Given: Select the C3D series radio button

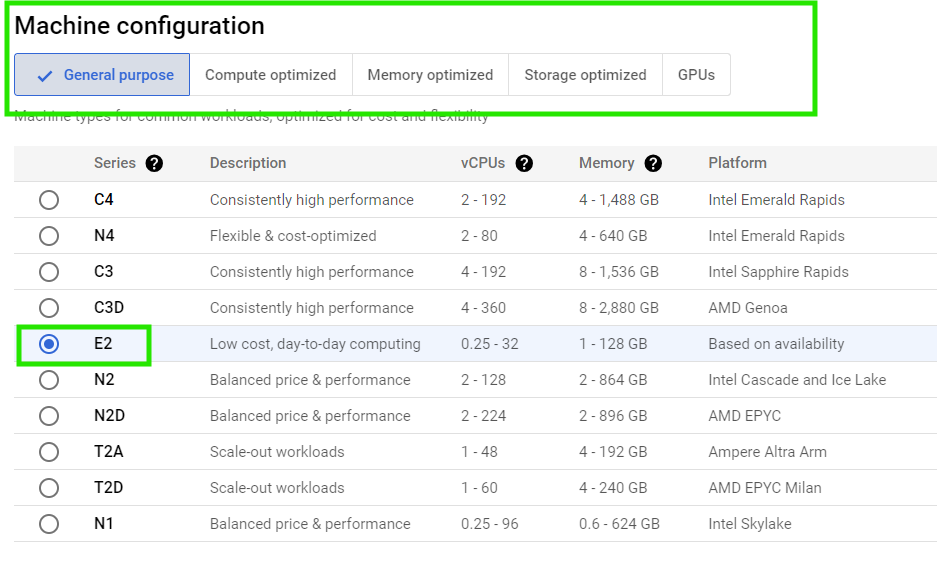Looking at the screenshot, I should pos(49,308).
